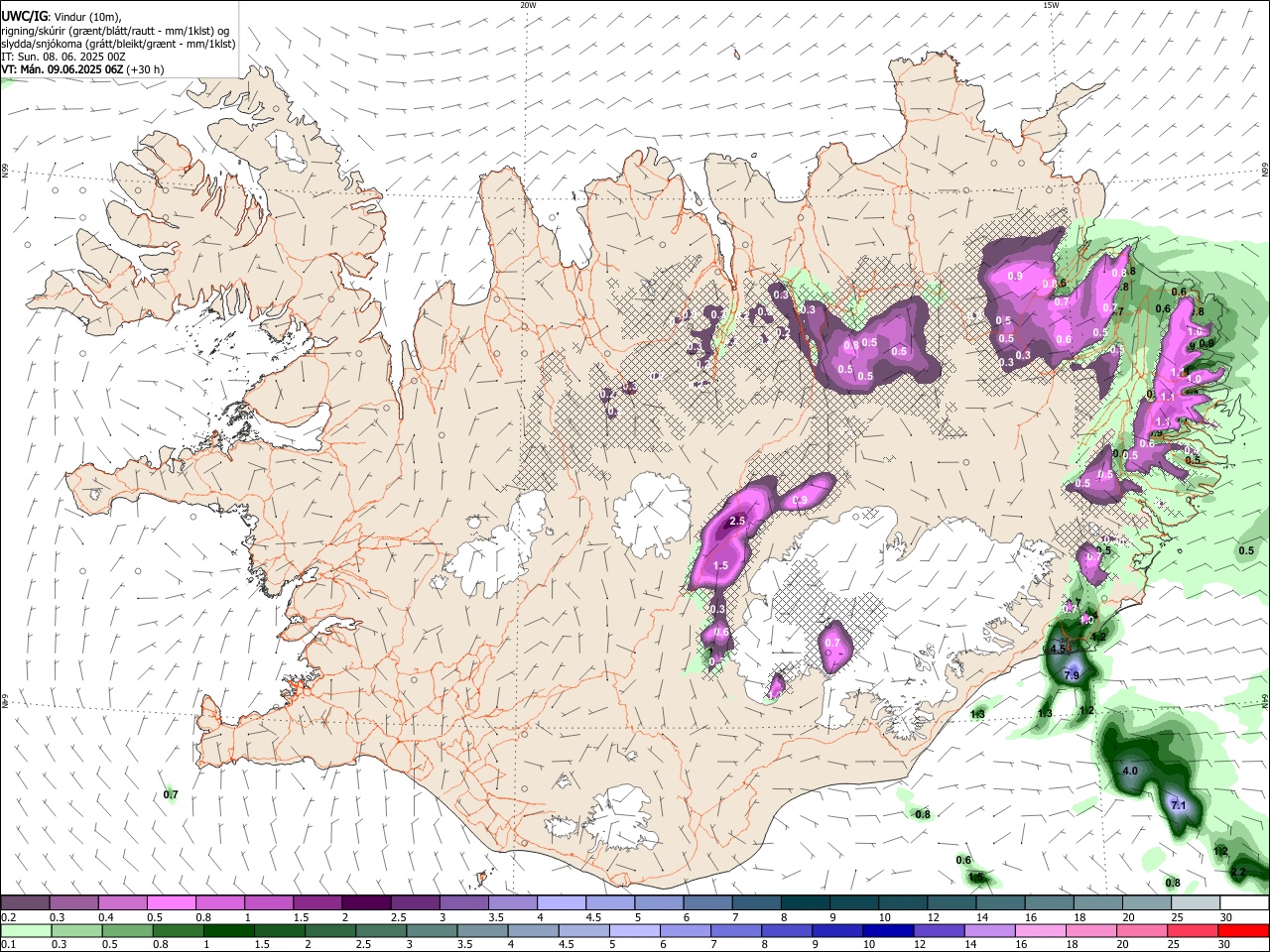Click the '4.0' rain value offshore southeast
This screenshot has height=952, width=1270.
(1129, 771)
